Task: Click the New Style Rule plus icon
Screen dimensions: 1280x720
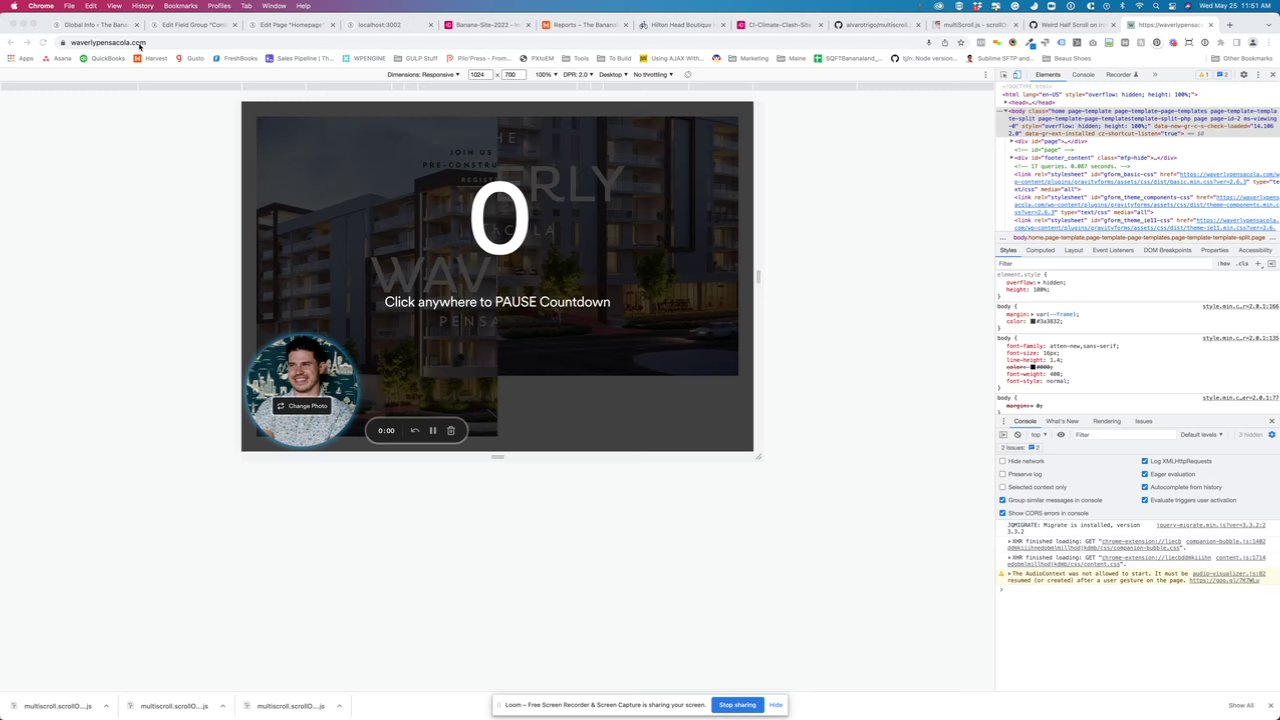Action: tap(1258, 263)
